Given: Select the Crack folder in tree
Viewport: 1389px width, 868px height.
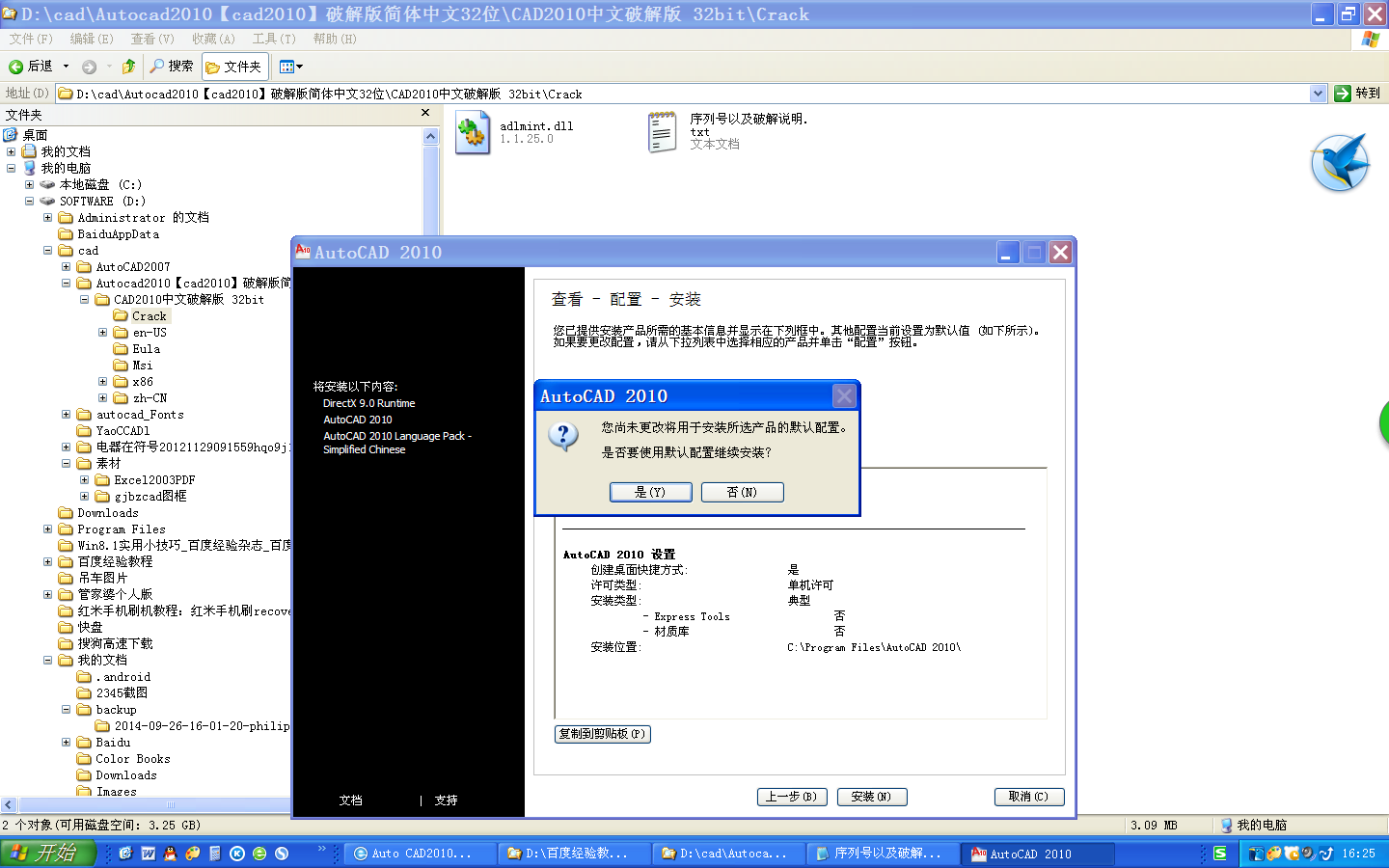Looking at the screenshot, I should pos(149,315).
